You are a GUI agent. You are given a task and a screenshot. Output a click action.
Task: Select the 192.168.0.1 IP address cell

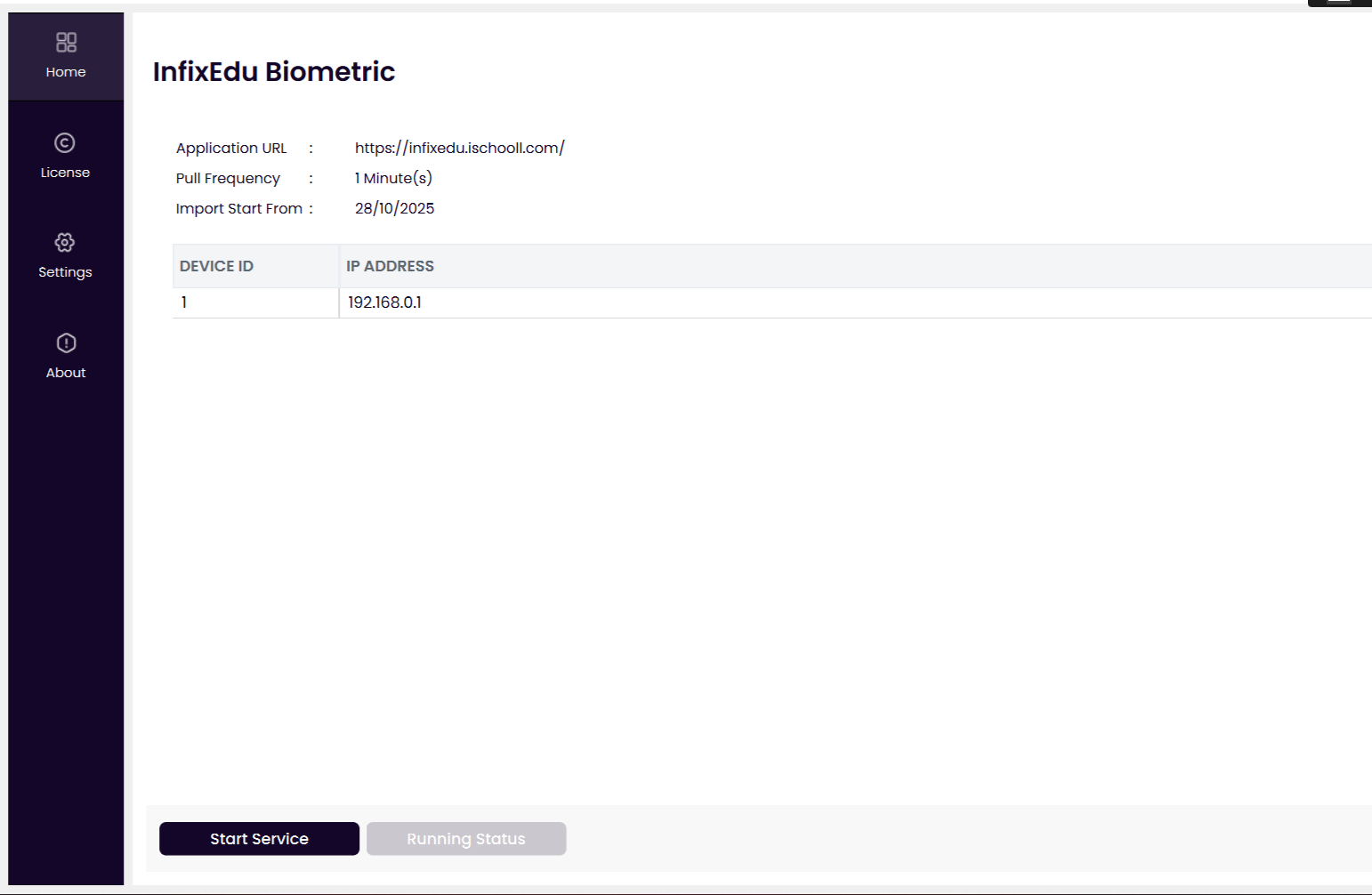(384, 302)
